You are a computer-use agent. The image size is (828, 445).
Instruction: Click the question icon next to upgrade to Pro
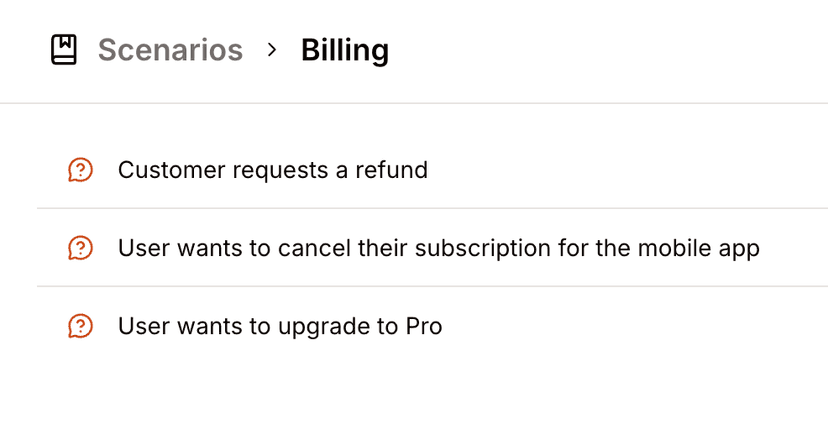click(x=80, y=326)
